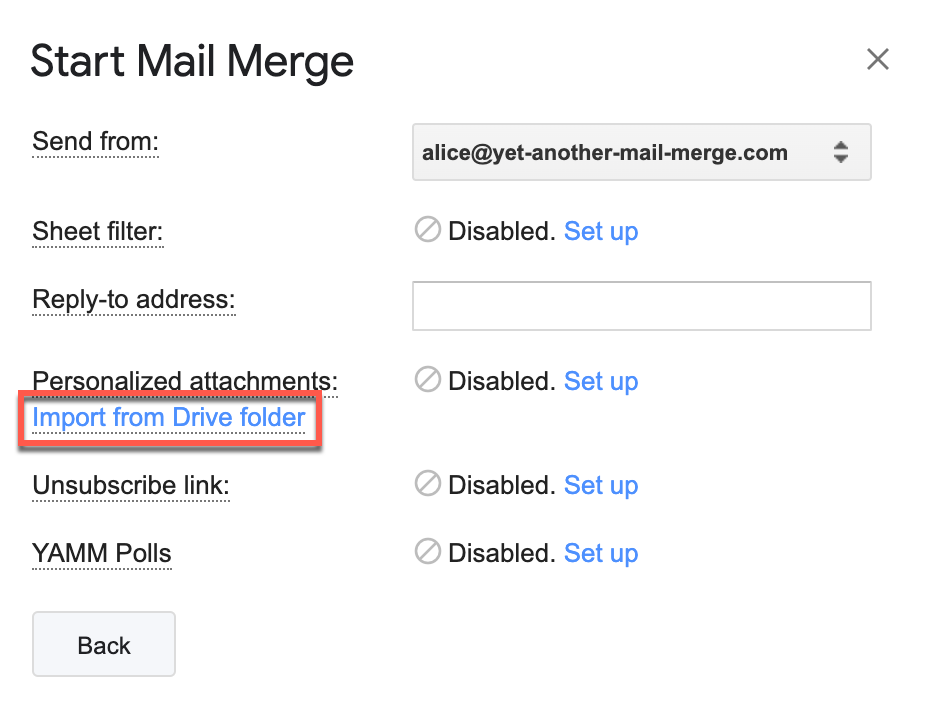Click the up-down arrows in sender selector
The image size is (938, 708).
click(x=841, y=153)
